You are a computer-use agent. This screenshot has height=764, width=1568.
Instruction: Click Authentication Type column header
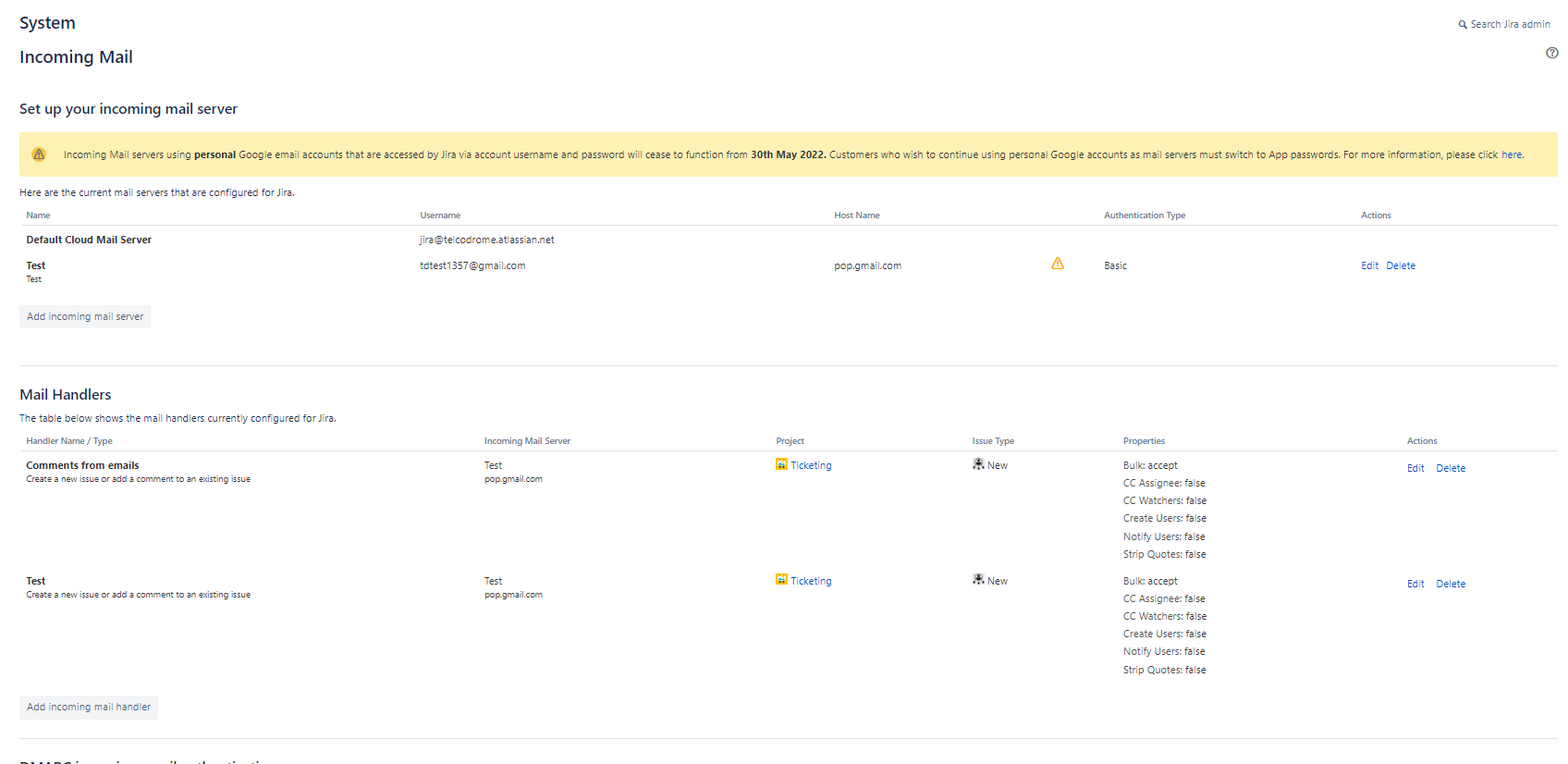click(x=1145, y=216)
